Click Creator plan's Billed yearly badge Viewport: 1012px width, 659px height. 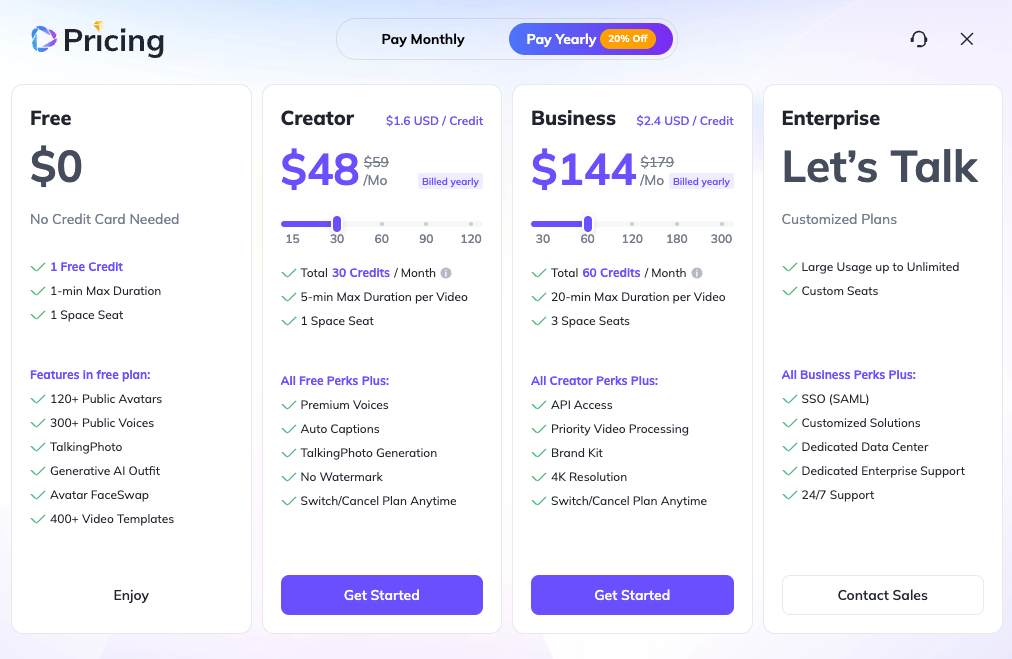pos(451,182)
